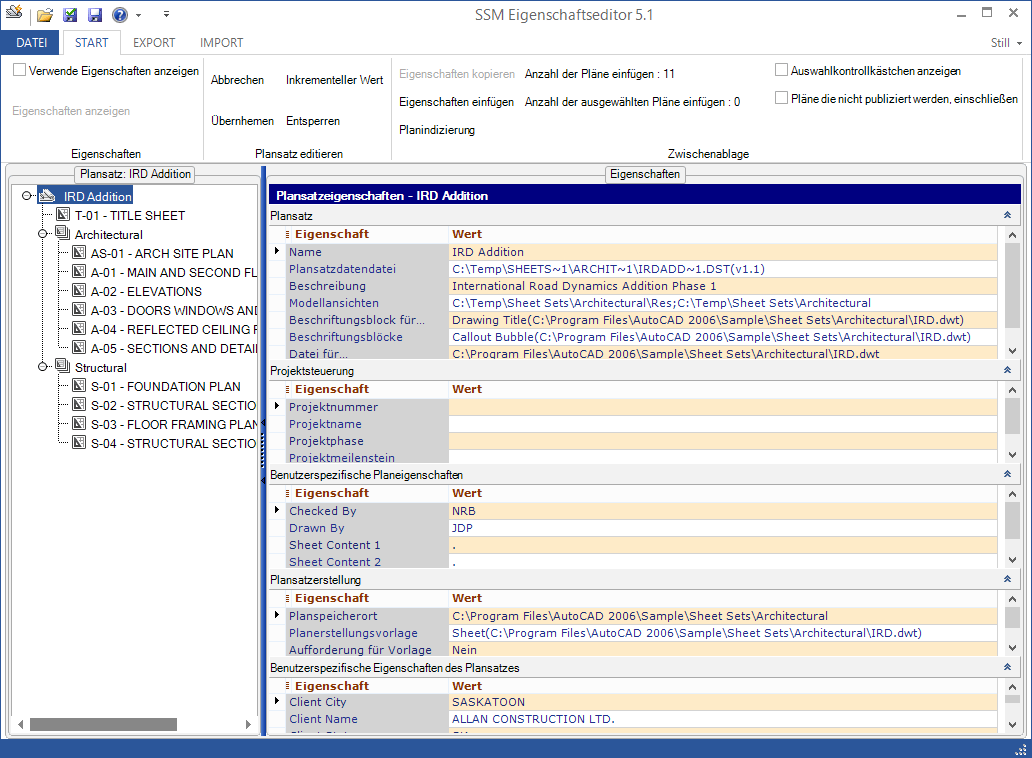Image resolution: width=1032 pixels, height=758 pixels.
Task: Click the sheet icon beside A-03 - DOORS WINDOWS
Action: point(79,310)
